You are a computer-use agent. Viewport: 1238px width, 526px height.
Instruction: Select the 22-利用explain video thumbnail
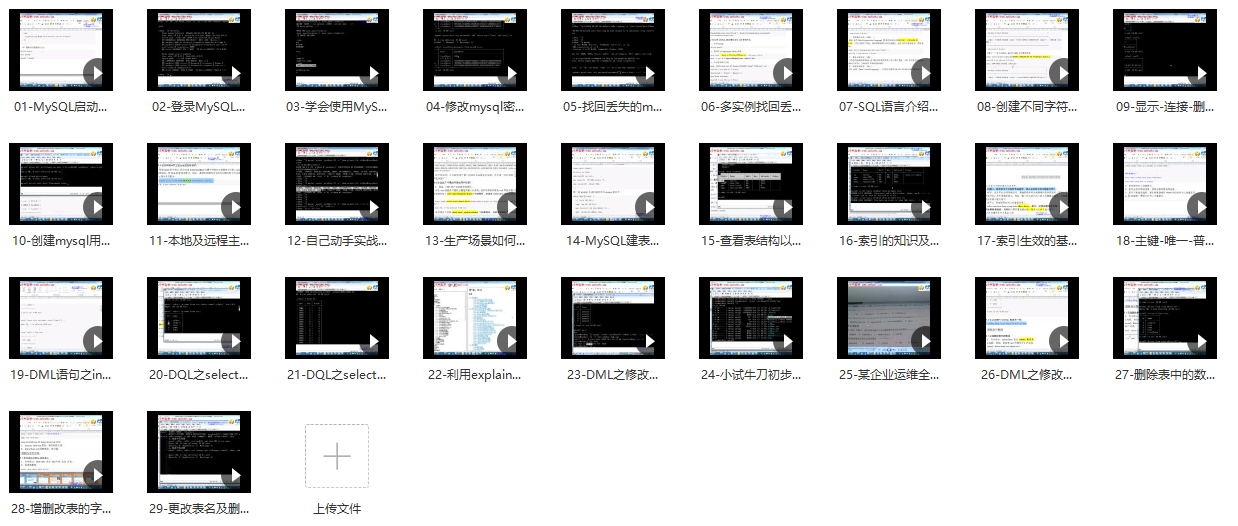[475, 318]
